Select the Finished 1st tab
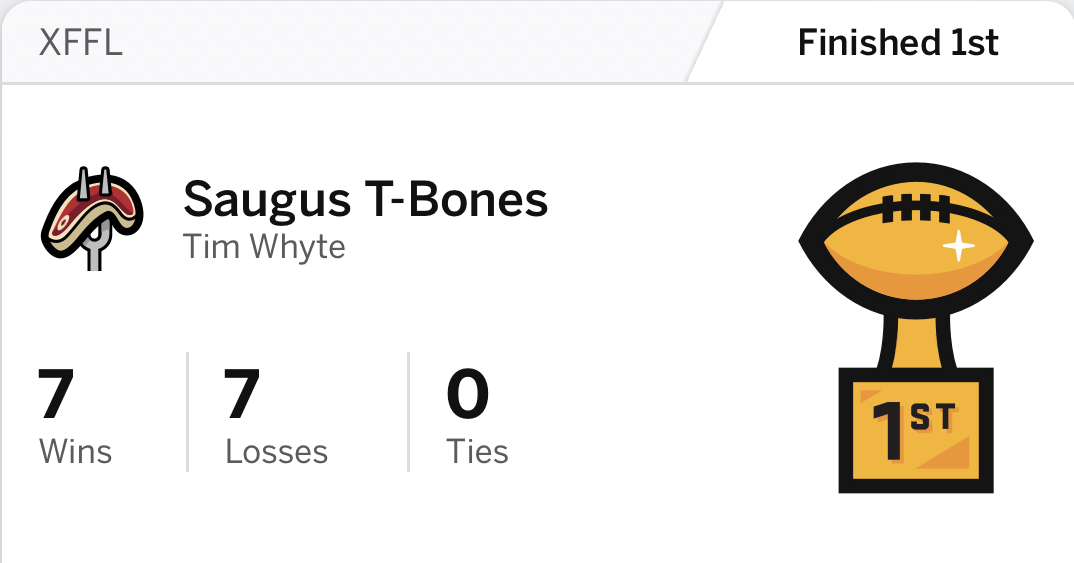1074x563 pixels. 897,43
